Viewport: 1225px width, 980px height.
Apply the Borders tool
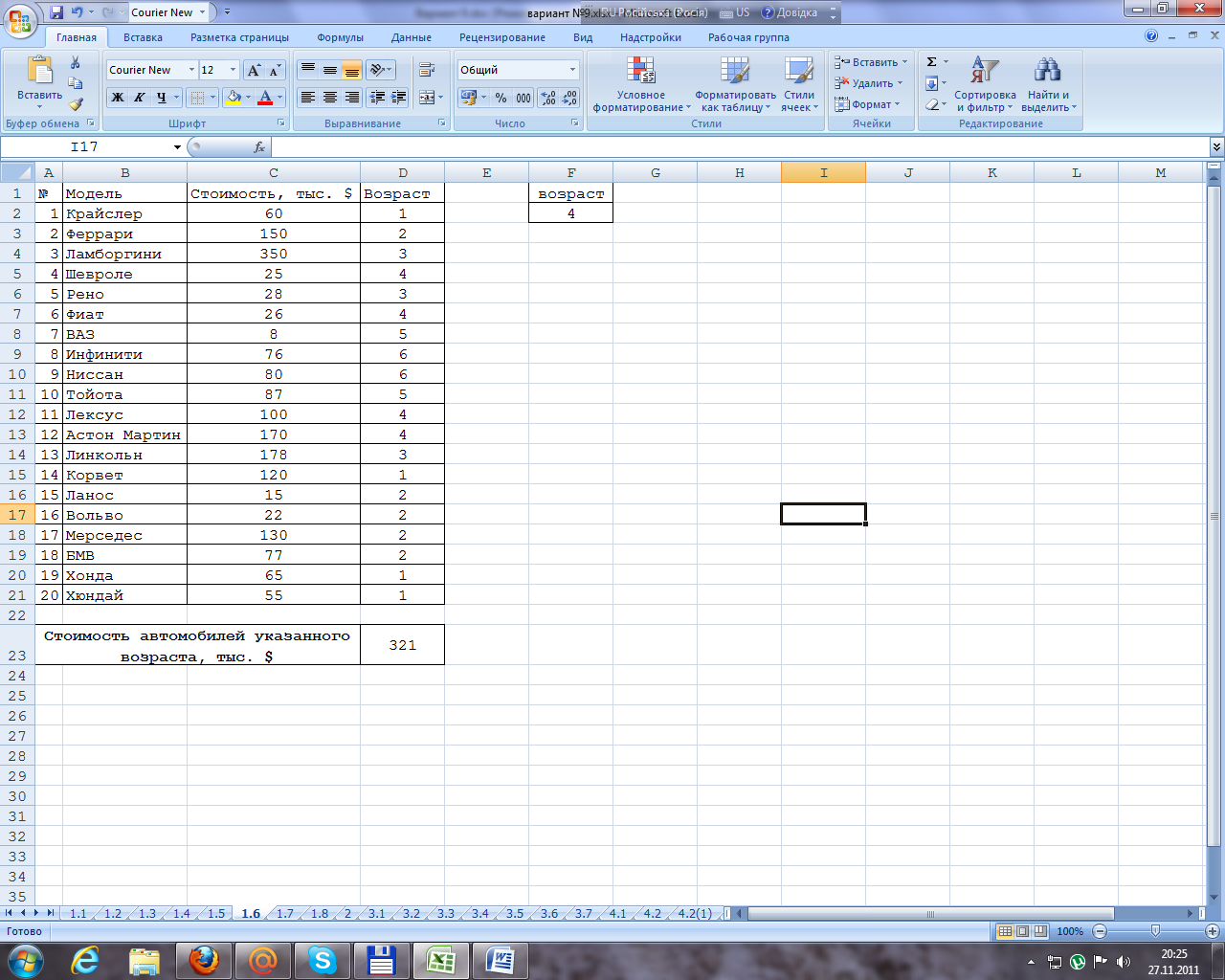[196, 98]
